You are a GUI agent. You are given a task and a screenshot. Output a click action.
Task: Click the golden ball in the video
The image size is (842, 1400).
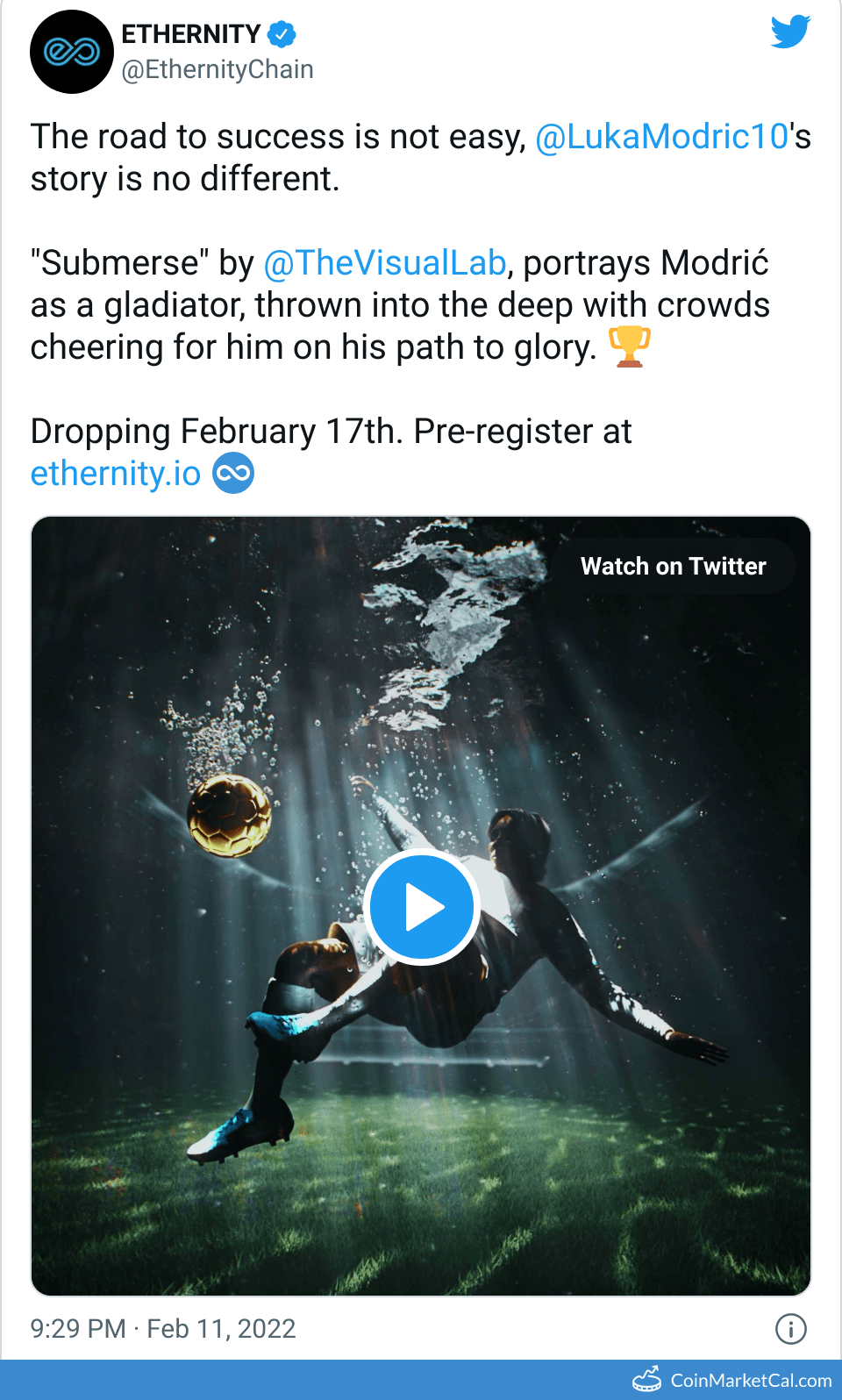pos(230,815)
